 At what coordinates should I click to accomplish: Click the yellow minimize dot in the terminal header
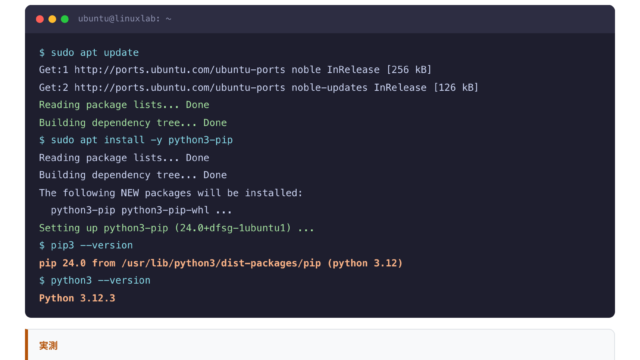coord(52,19)
